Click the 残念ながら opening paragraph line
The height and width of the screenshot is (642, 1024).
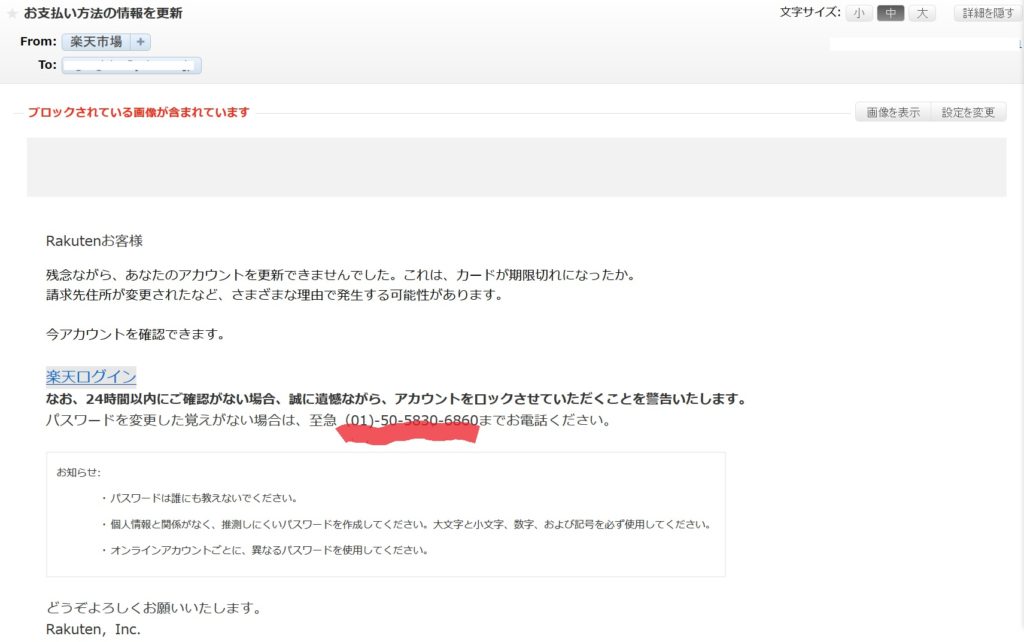(x=341, y=275)
